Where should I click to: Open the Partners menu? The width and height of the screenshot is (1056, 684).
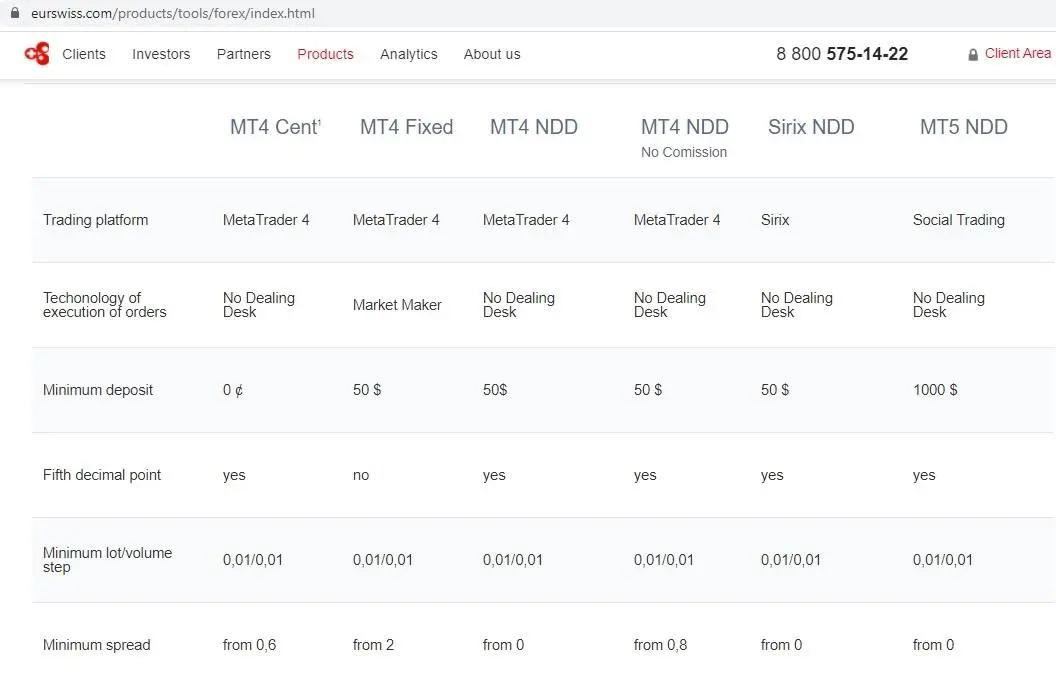pyautogui.click(x=244, y=54)
